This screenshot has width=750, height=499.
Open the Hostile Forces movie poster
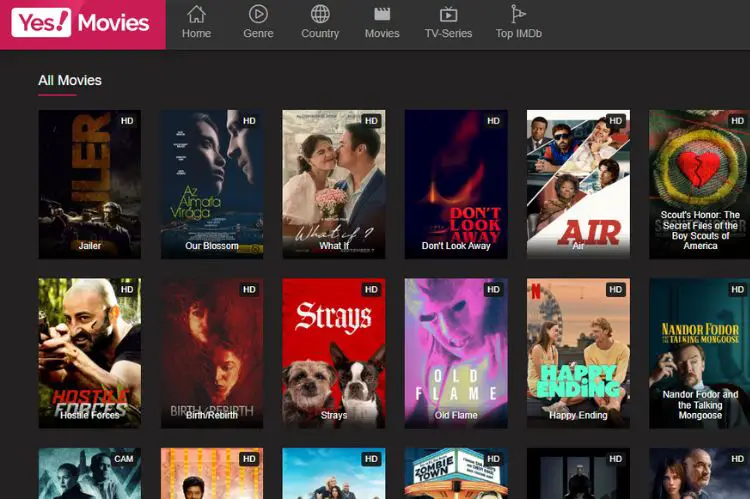point(89,353)
